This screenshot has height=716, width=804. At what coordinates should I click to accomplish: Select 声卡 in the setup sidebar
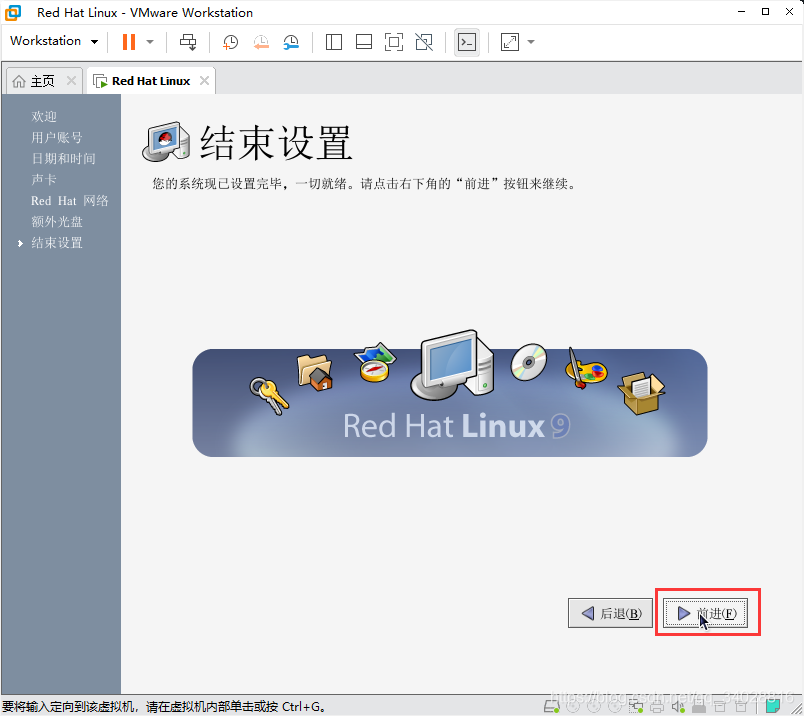coord(44,179)
